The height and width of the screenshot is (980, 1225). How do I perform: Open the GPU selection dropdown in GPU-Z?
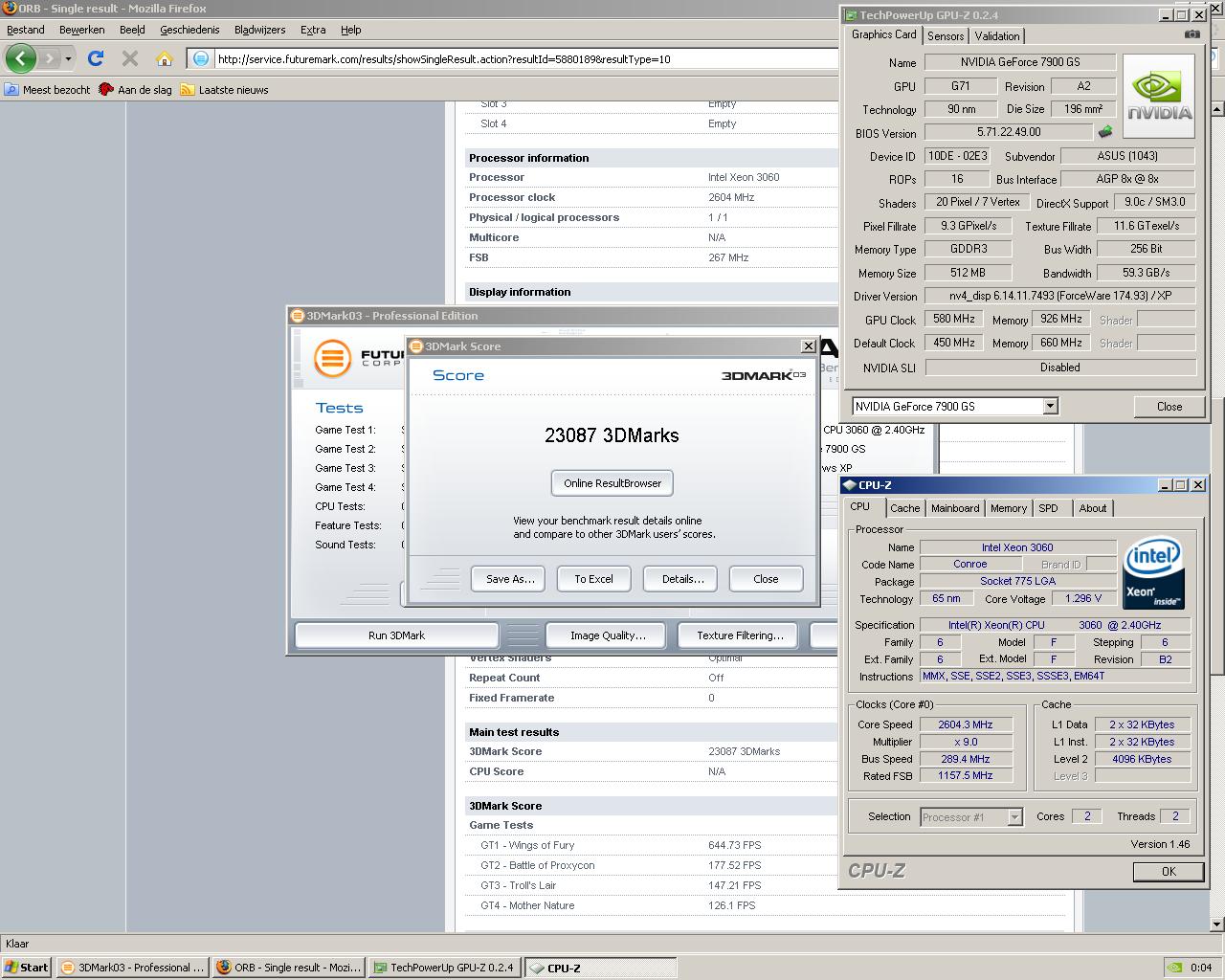pyautogui.click(x=1050, y=406)
